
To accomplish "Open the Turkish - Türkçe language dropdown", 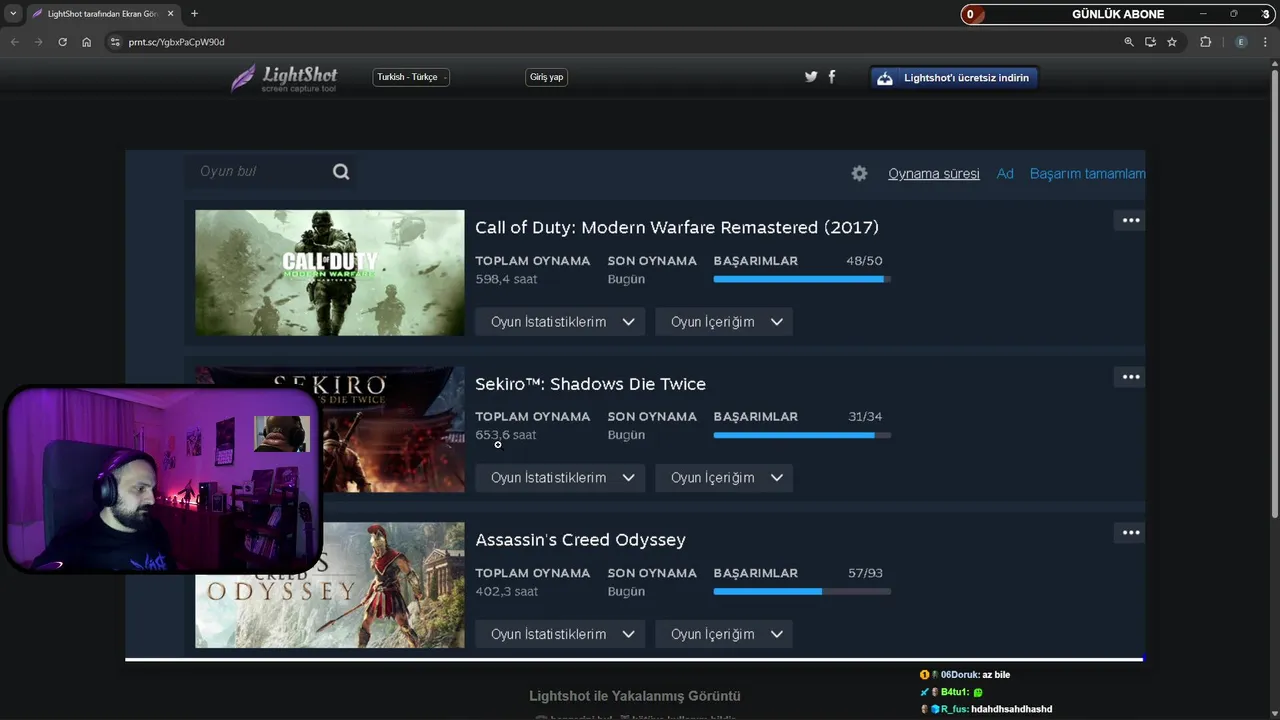I will tap(411, 77).
